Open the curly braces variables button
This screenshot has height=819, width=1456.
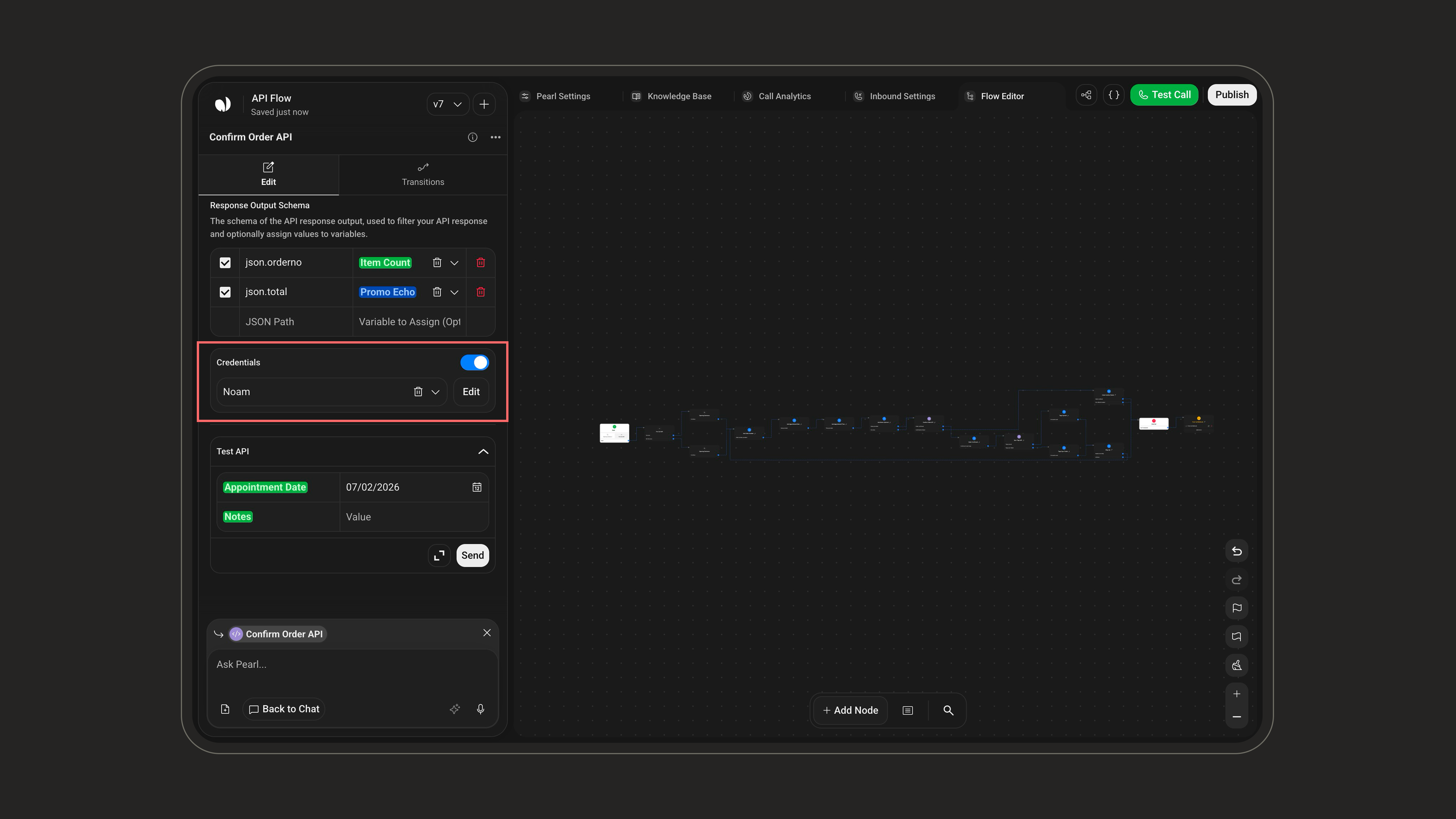click(1114, 95)
